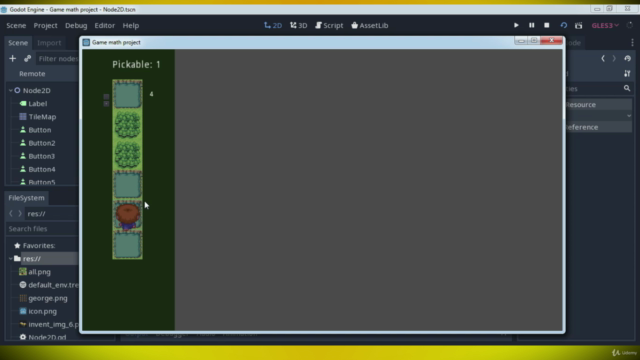Select the Button4 node
640x360 pixels.
point(42,169)
